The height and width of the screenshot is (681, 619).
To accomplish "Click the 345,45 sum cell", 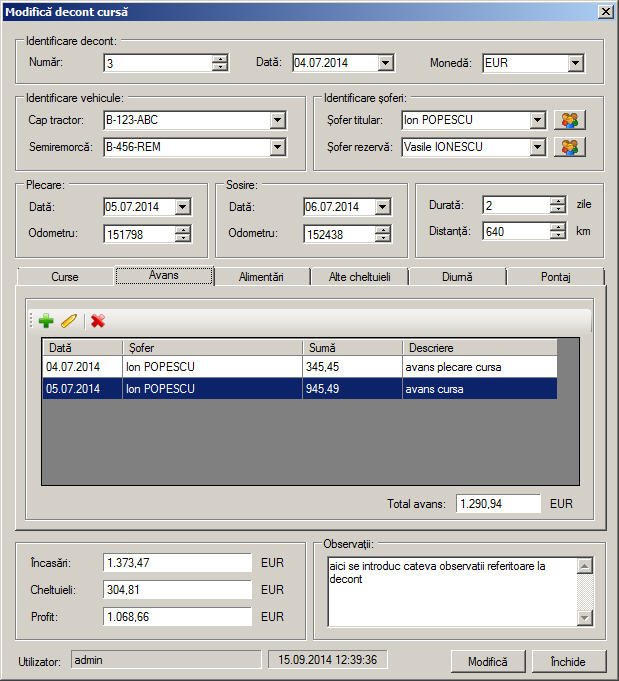I will [352, 367].
